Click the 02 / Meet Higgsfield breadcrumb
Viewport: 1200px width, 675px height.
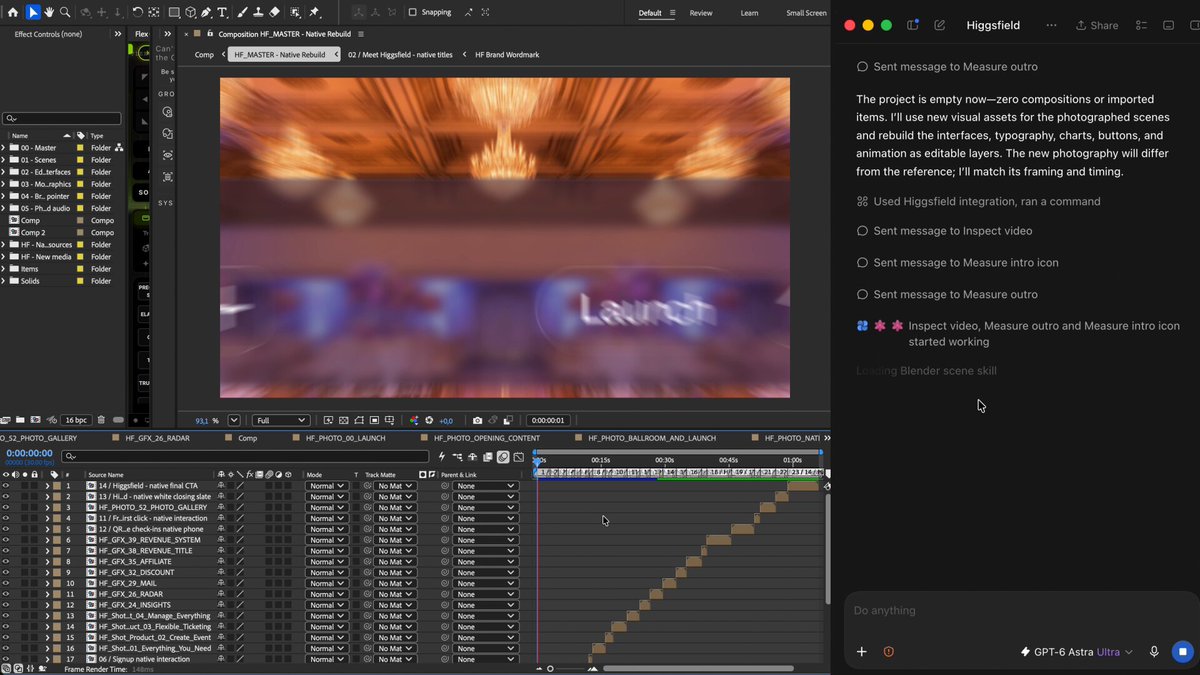[401, 55]
